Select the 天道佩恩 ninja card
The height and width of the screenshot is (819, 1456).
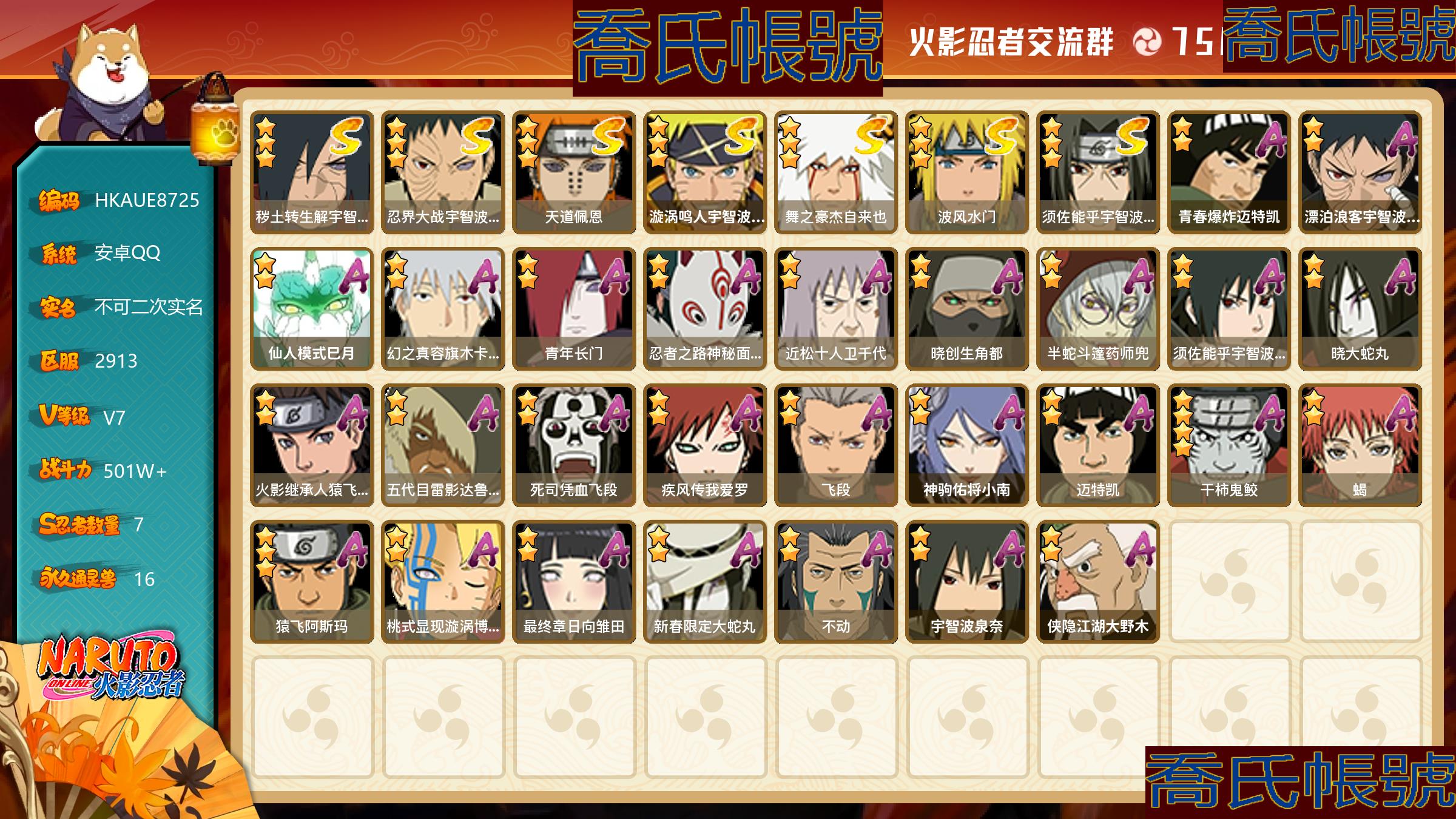point(573,172)
